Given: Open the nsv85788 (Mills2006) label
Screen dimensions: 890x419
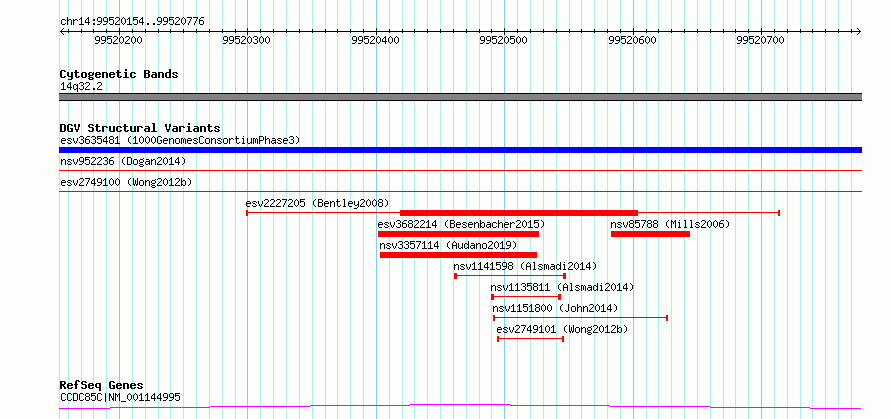Looking at the screenshot, I should pos(670,224).
